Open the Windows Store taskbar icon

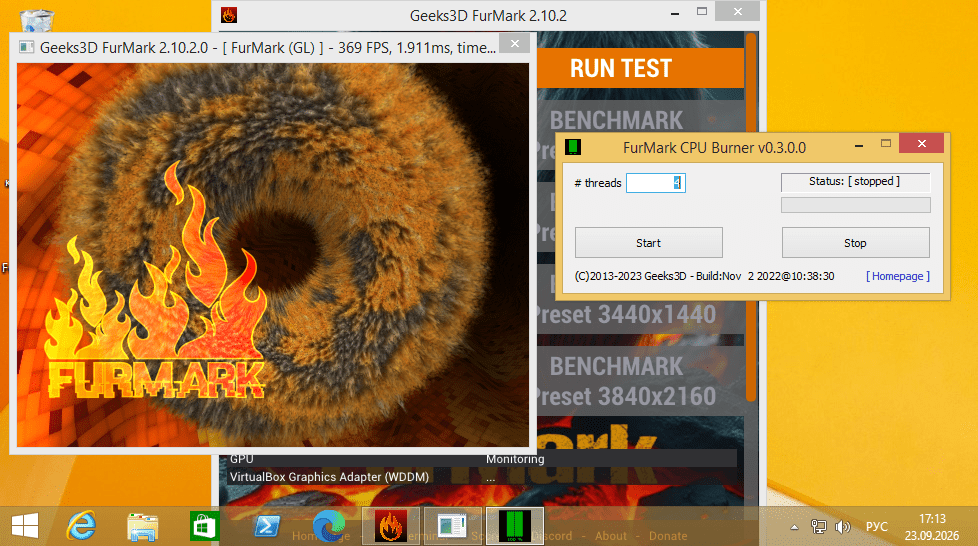point(205,526)
